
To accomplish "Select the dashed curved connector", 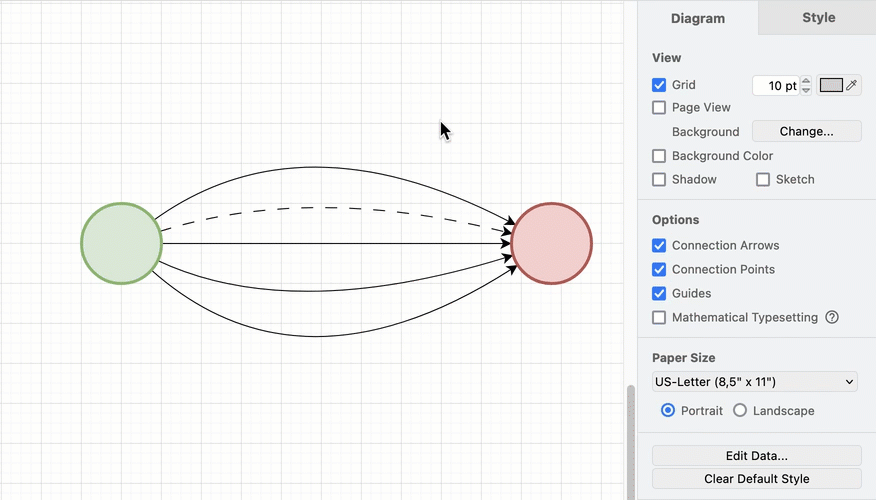I will click(330, 208).
